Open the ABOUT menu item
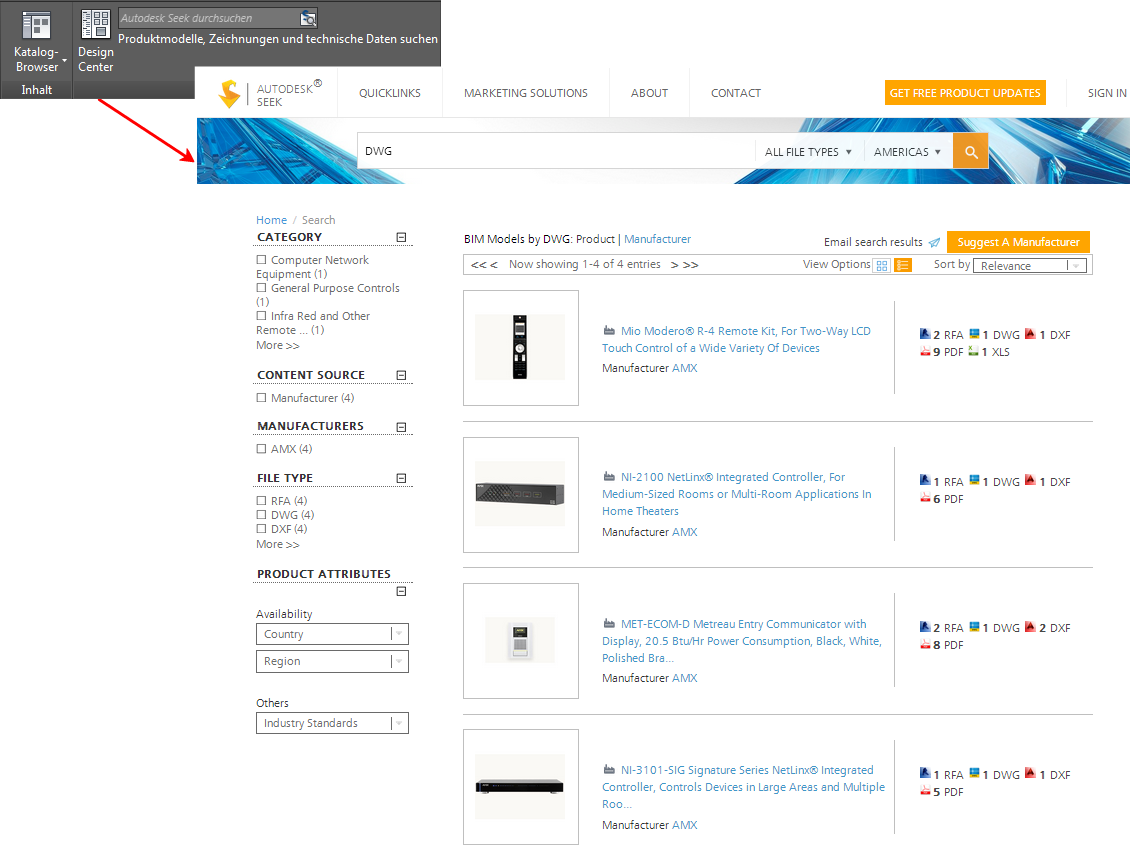1130x845 pixels. click(649, 93)
